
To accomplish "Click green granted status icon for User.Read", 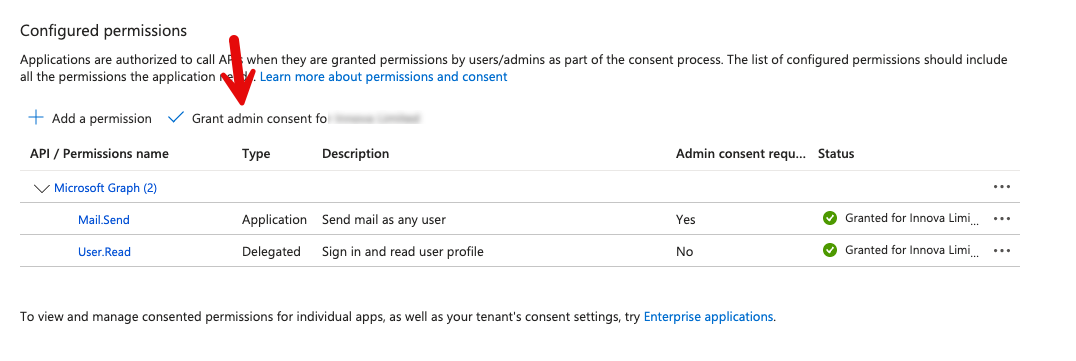I will (830, 251).
